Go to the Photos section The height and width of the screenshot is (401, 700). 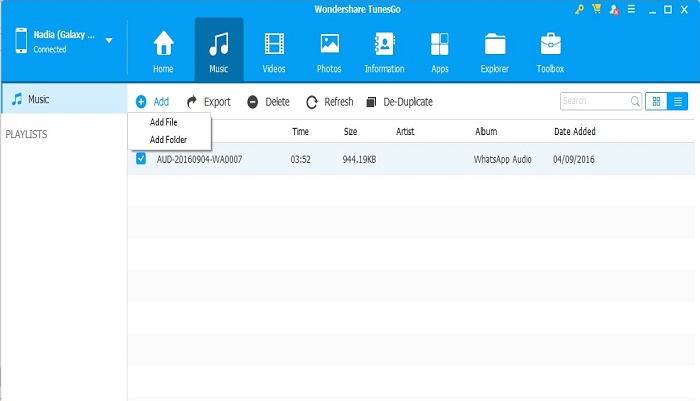[x=328, y=51]
